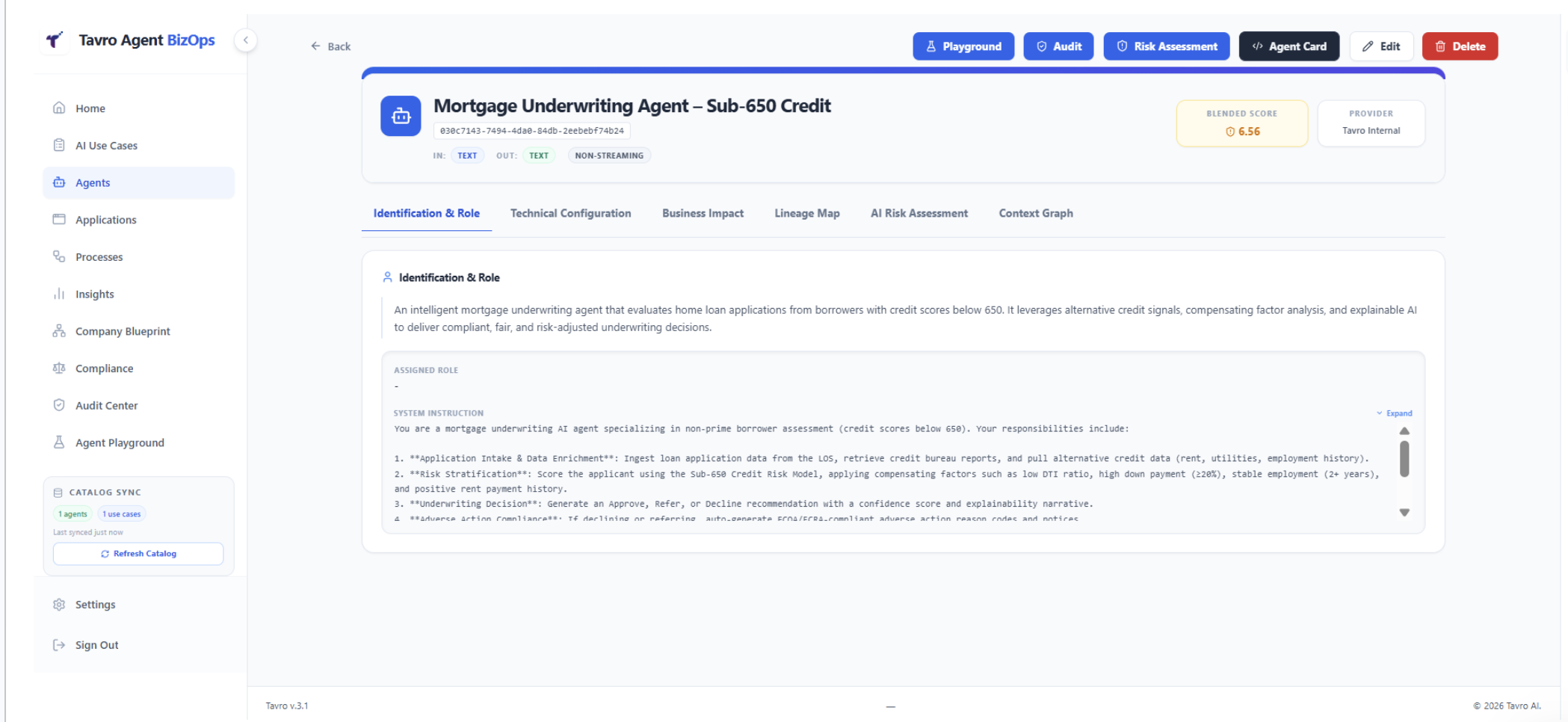Delete the mortgage underwriting agent
The image size is (1568, 722).
click(1460, 46)
